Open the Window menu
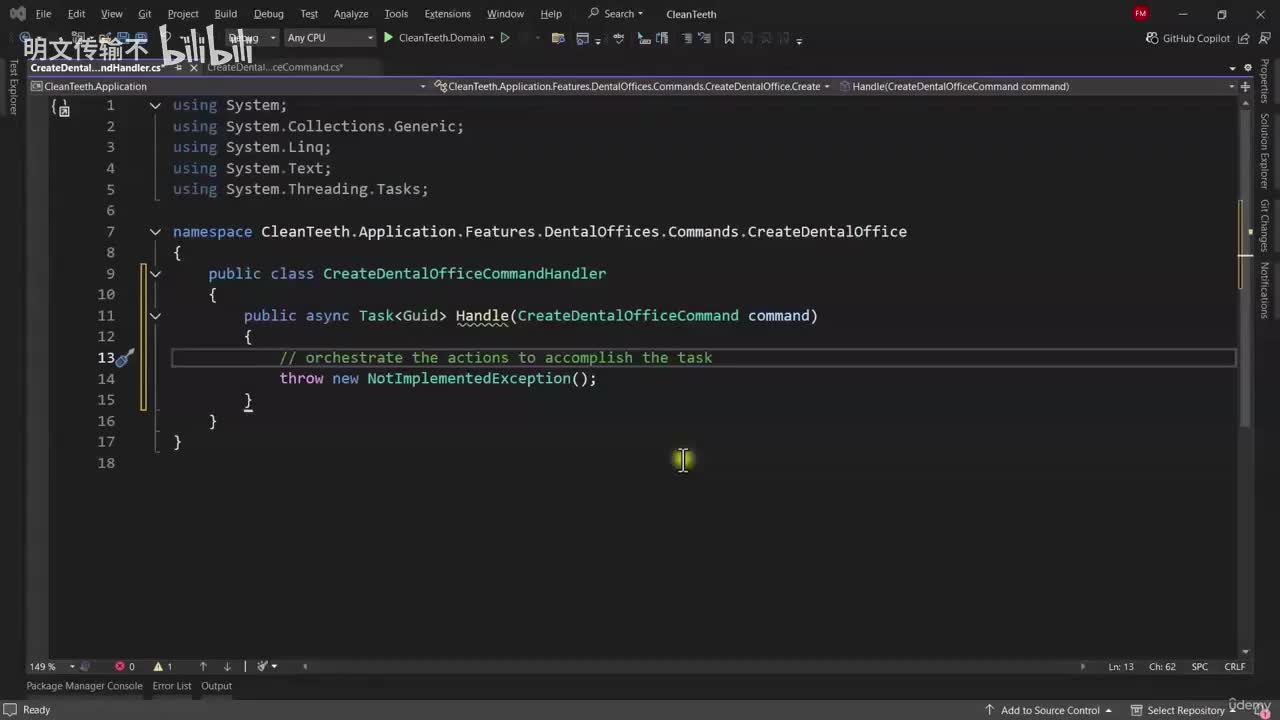 tap(505, 14)
